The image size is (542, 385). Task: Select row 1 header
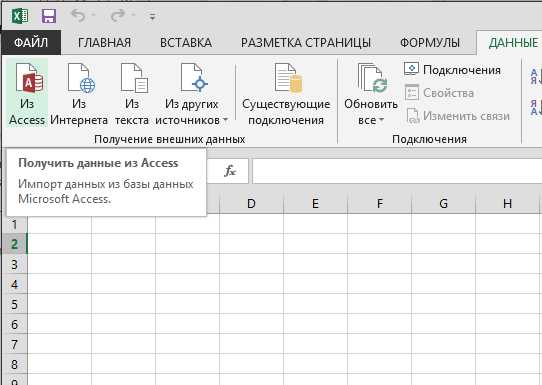pyautogui.click(x=15, y=224)
